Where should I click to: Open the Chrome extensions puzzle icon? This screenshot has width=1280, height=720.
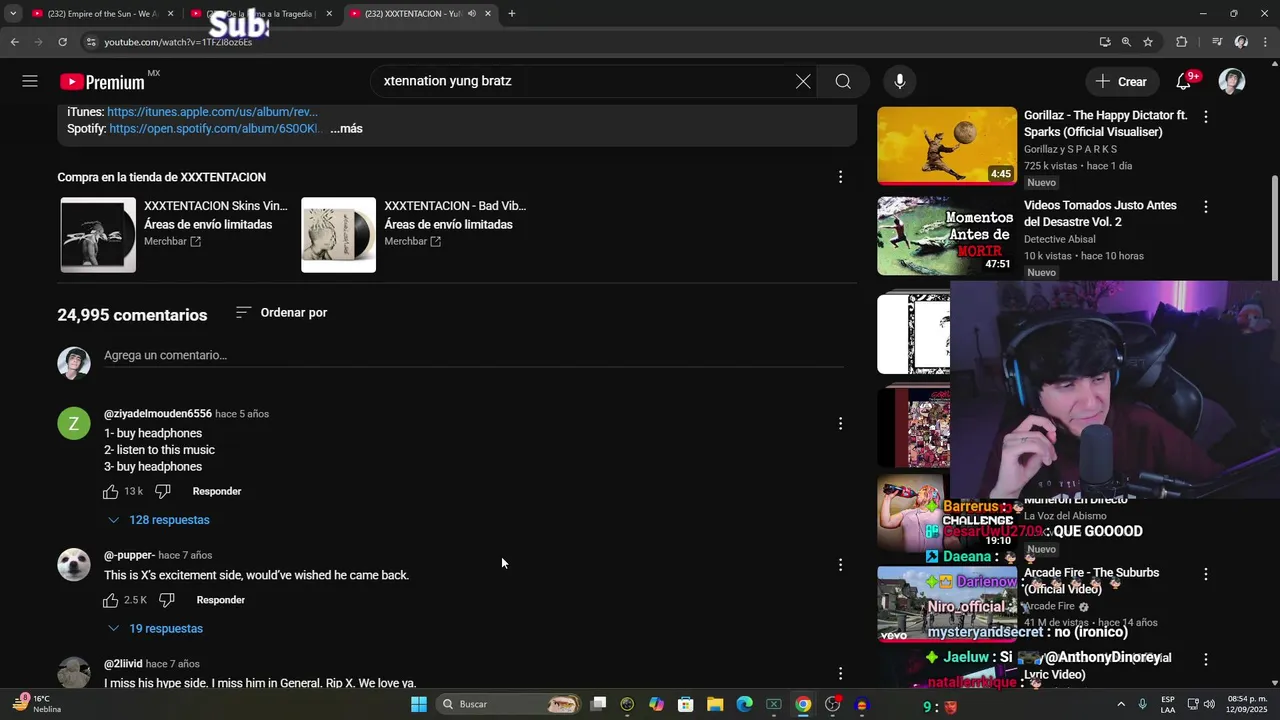pyautogui.click(x=1182, y=42)
